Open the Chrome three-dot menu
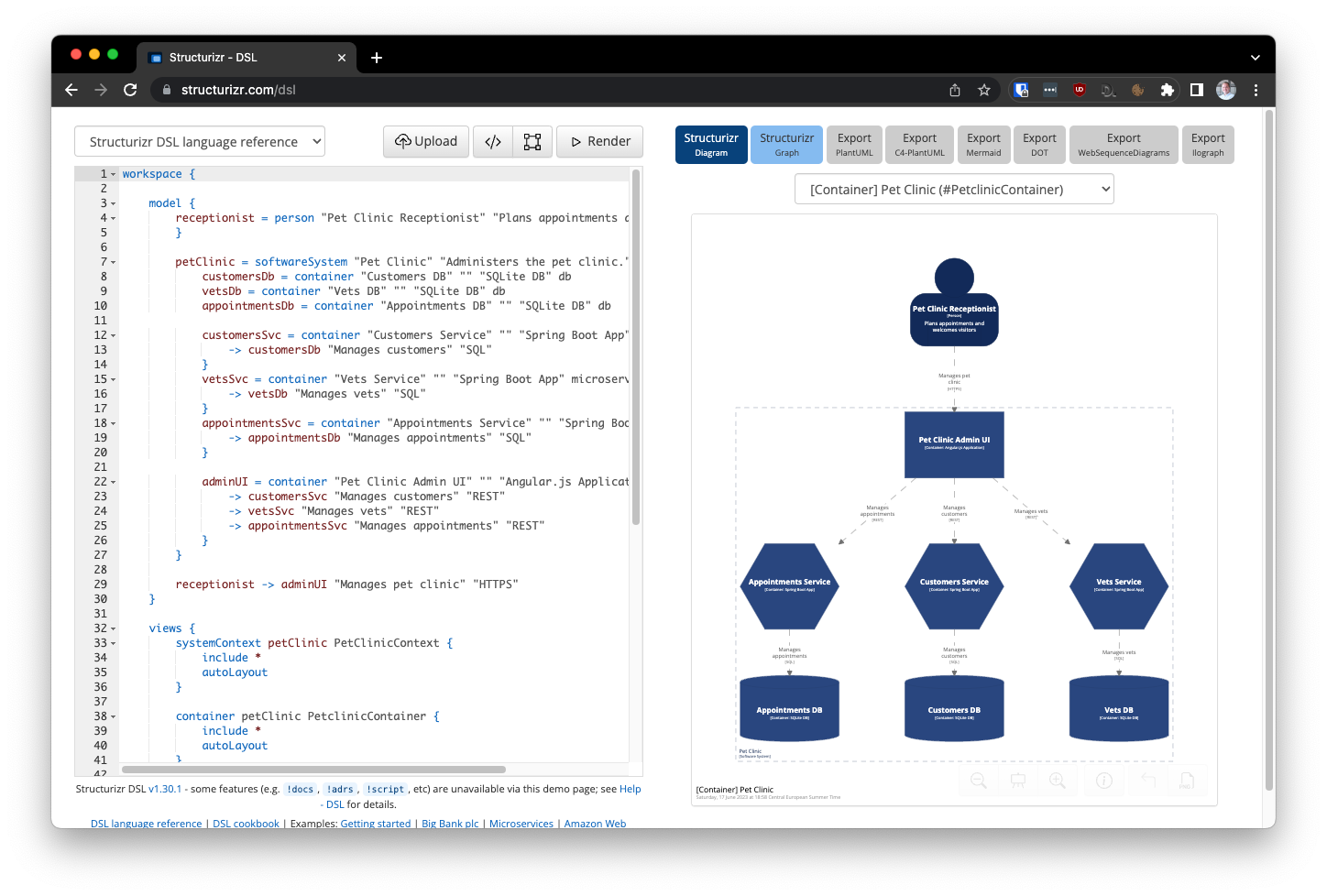The width and height of the screenshot is (1327, 896). 1256,90
